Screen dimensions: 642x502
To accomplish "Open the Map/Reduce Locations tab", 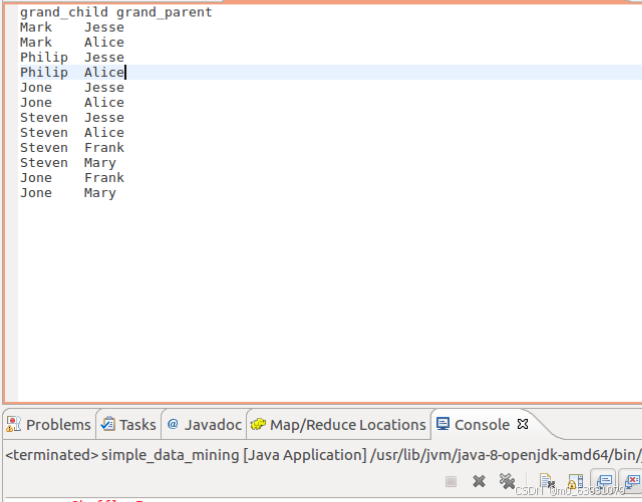I will [338, 425].
